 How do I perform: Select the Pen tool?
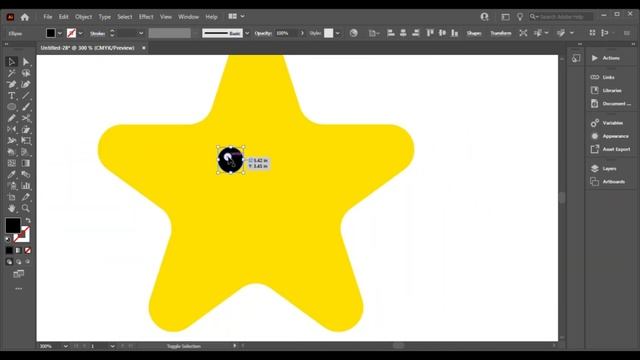(x=11, y=84)
